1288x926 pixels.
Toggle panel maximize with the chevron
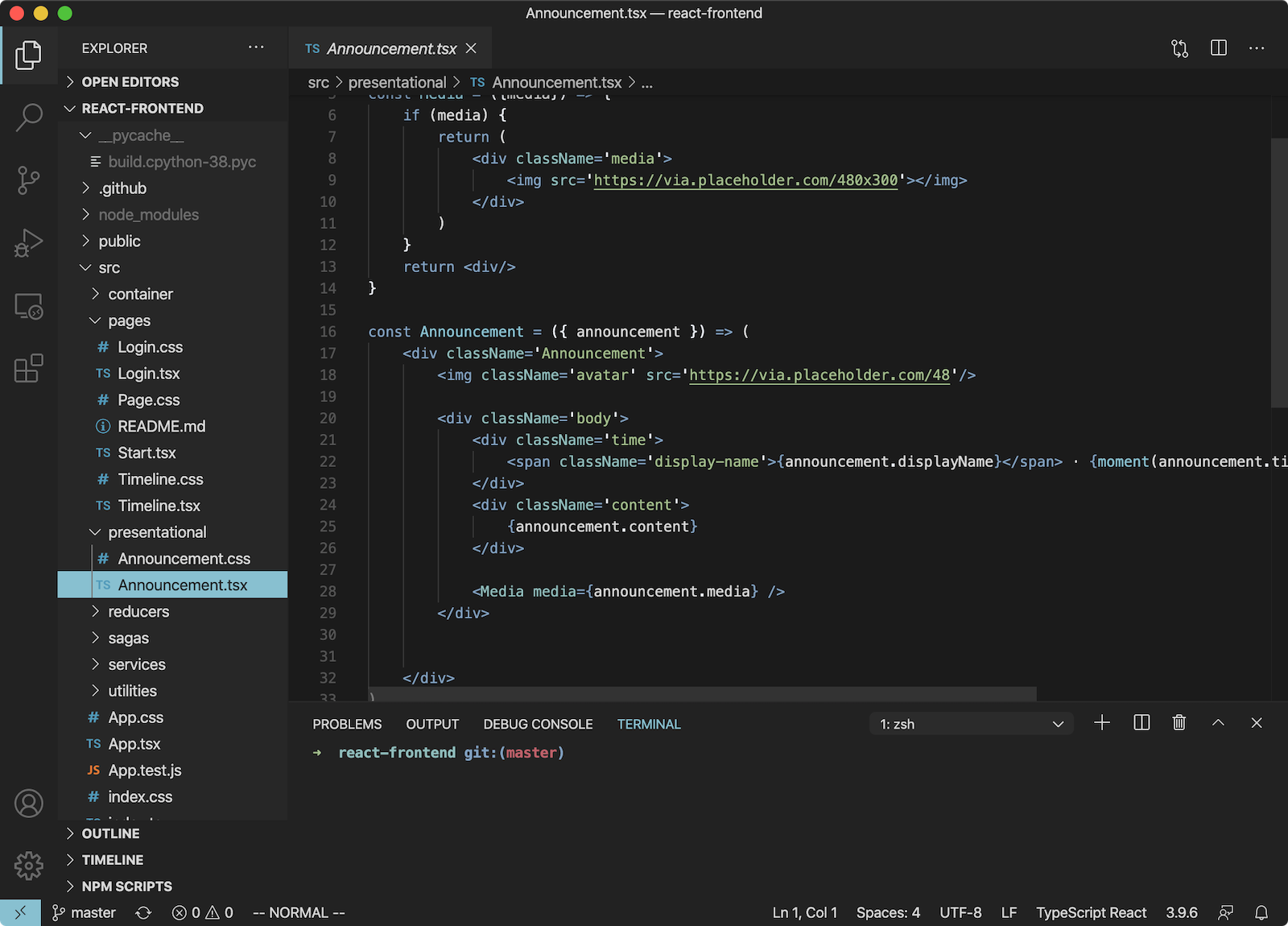1218,722
